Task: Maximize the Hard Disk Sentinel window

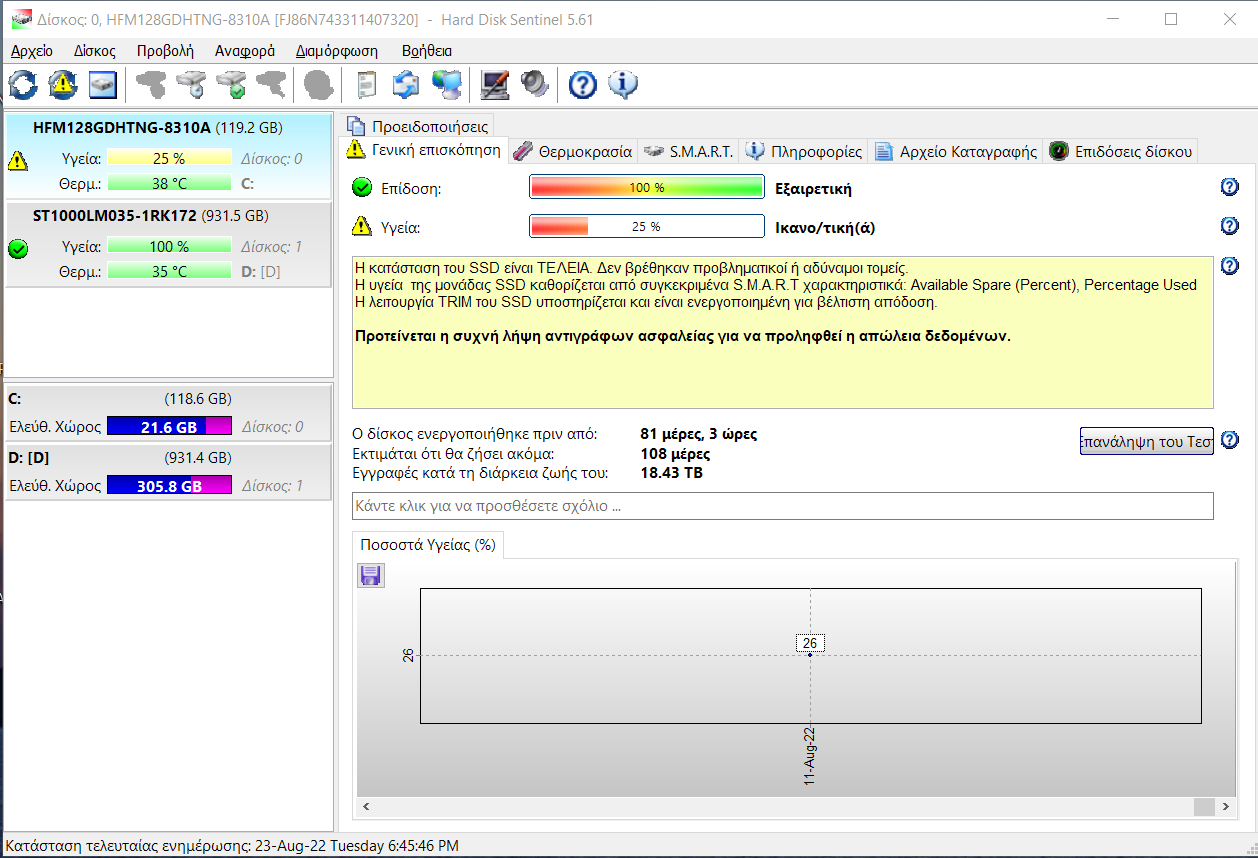Action: pos(1171,19)
